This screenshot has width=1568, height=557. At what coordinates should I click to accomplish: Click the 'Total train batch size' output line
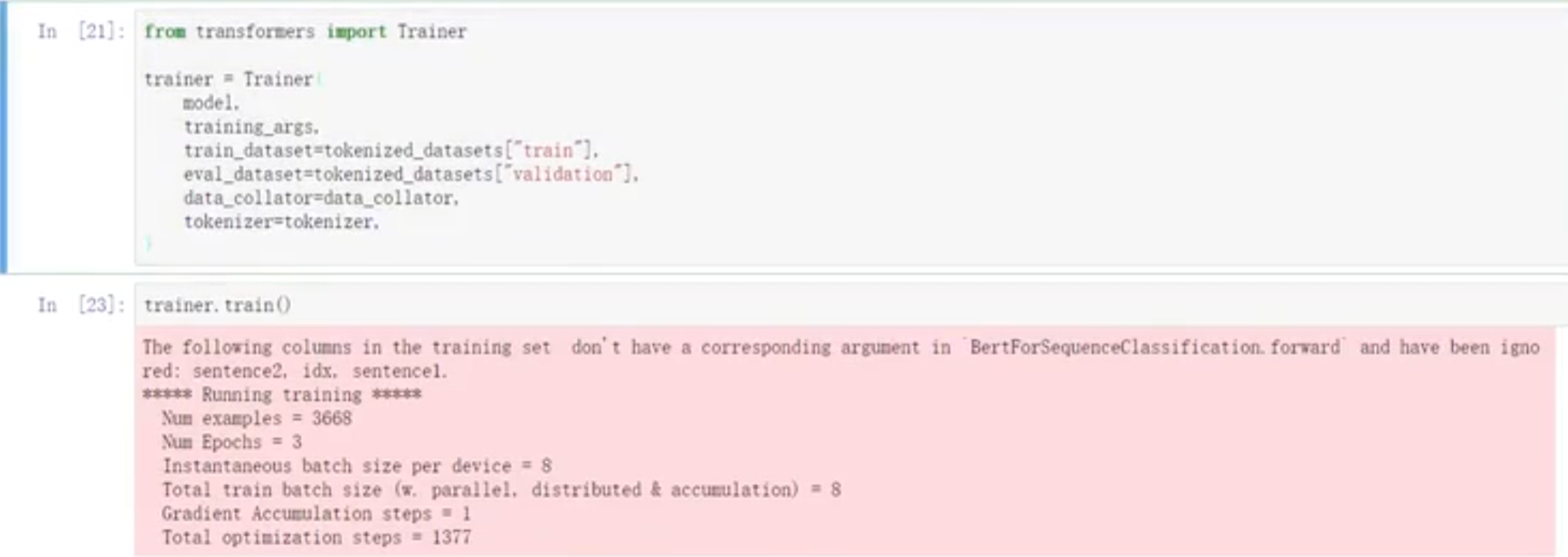tap(501, 490)
